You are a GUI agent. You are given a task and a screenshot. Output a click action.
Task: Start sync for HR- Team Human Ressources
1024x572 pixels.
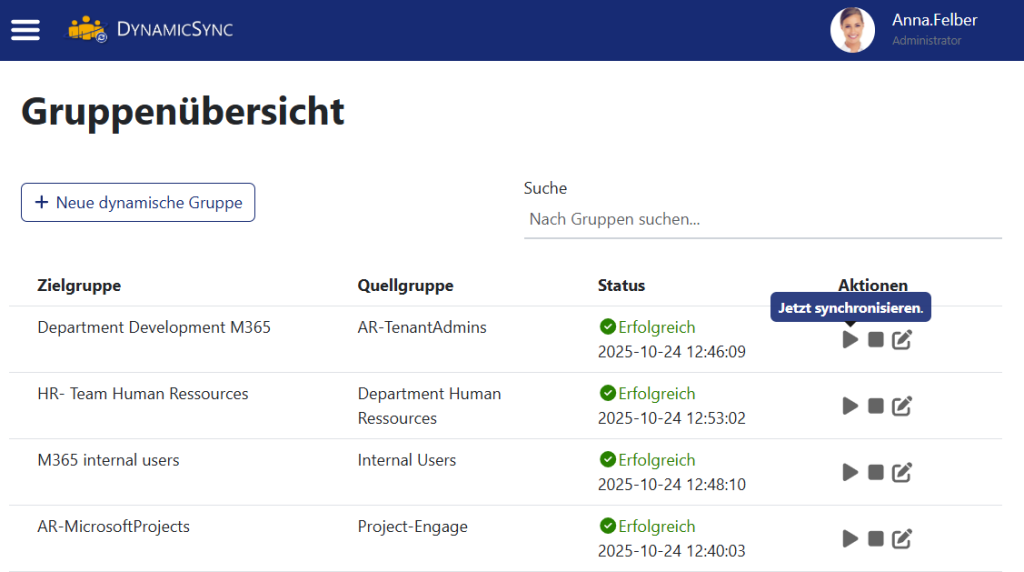click(x=850, y=406)
